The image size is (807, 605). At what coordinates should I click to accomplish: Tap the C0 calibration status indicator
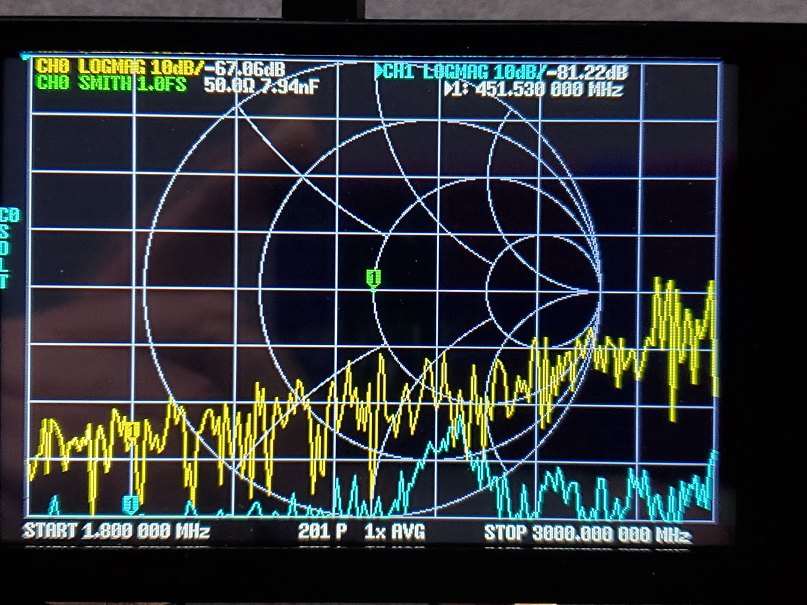[x=10, y=215]
